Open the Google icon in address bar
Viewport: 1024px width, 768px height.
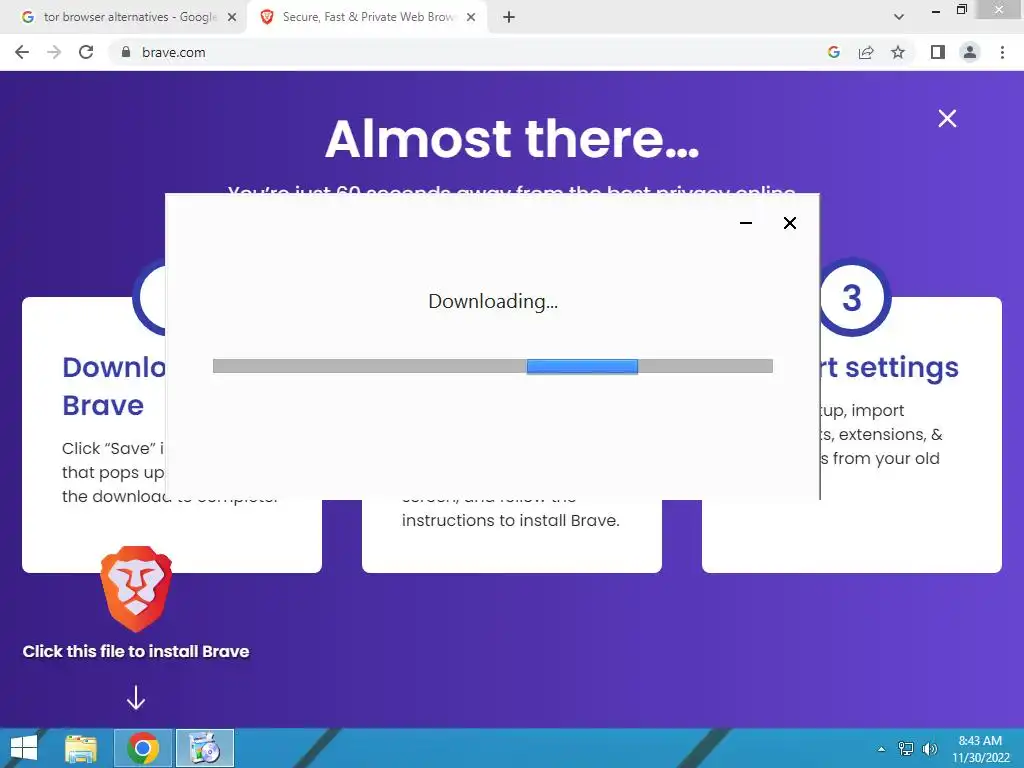click(x=833, y=52)
